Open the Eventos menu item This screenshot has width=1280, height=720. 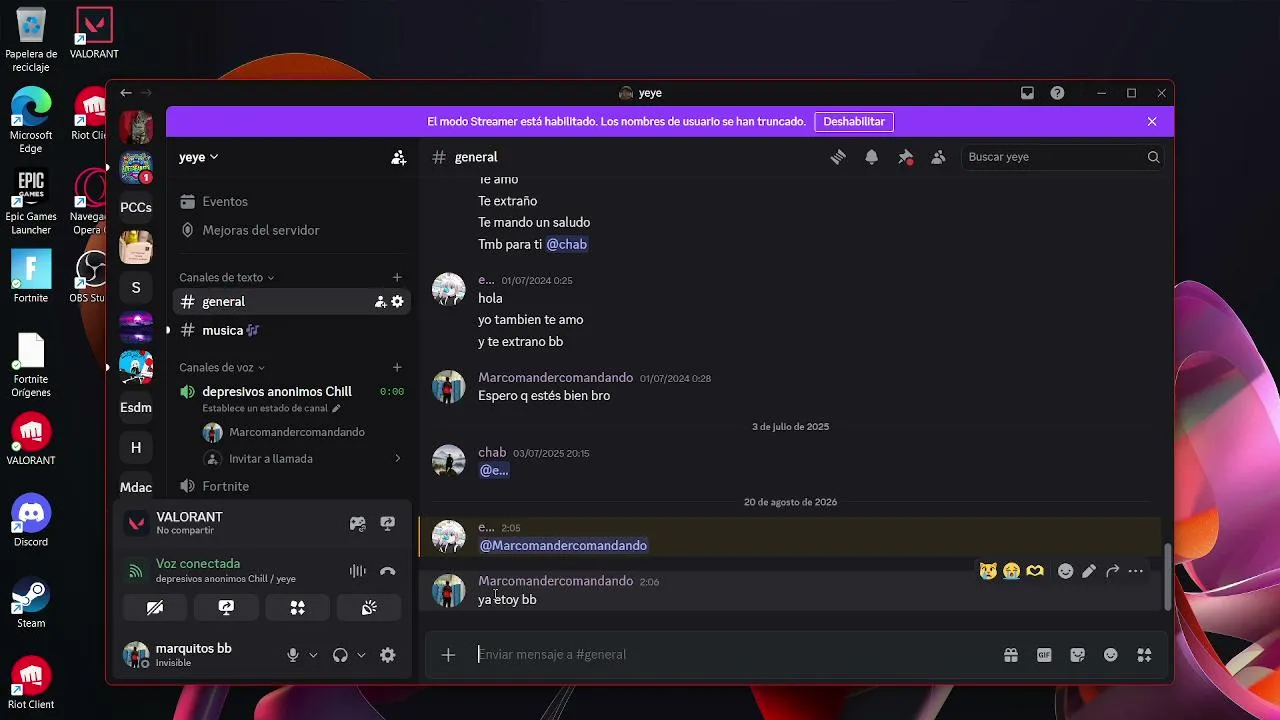coord(291,201)
